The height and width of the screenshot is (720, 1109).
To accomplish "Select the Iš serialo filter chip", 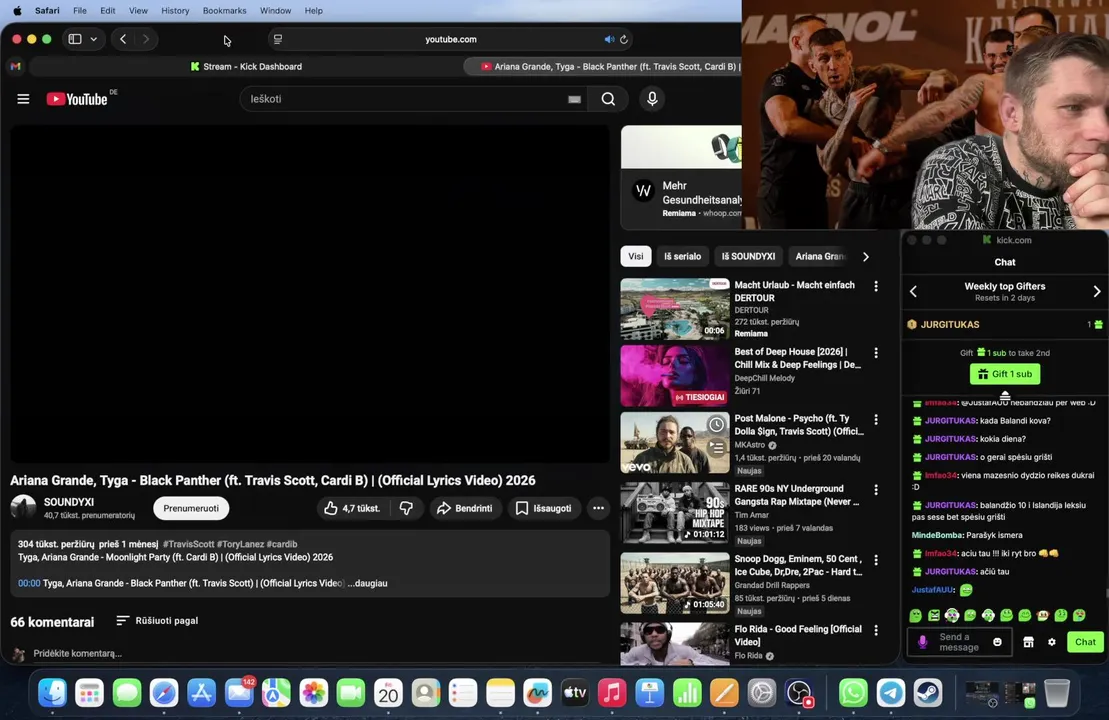I will pos(683,256).
